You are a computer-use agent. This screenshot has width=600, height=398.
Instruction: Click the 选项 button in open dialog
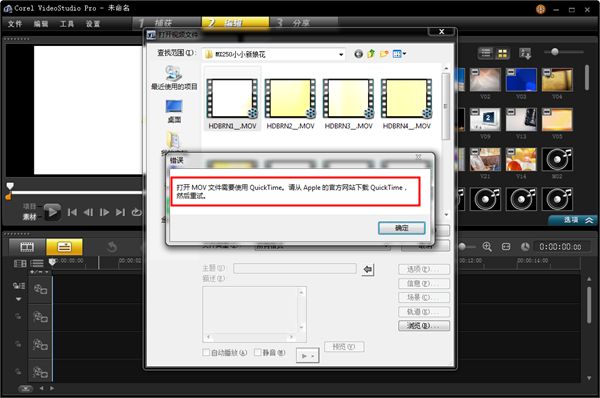coord(424,269)
